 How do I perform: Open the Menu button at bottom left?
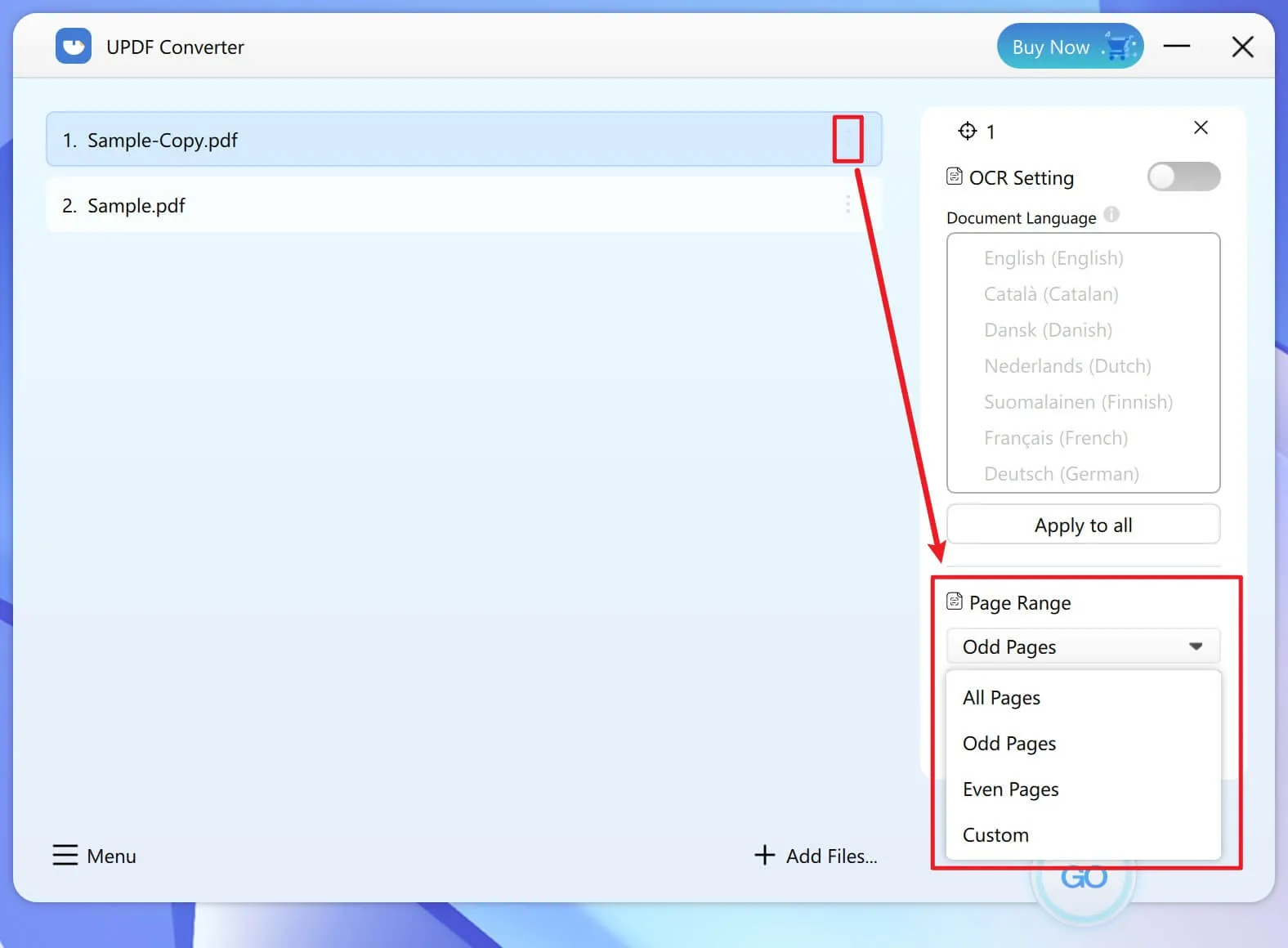[x=95, y=856]
